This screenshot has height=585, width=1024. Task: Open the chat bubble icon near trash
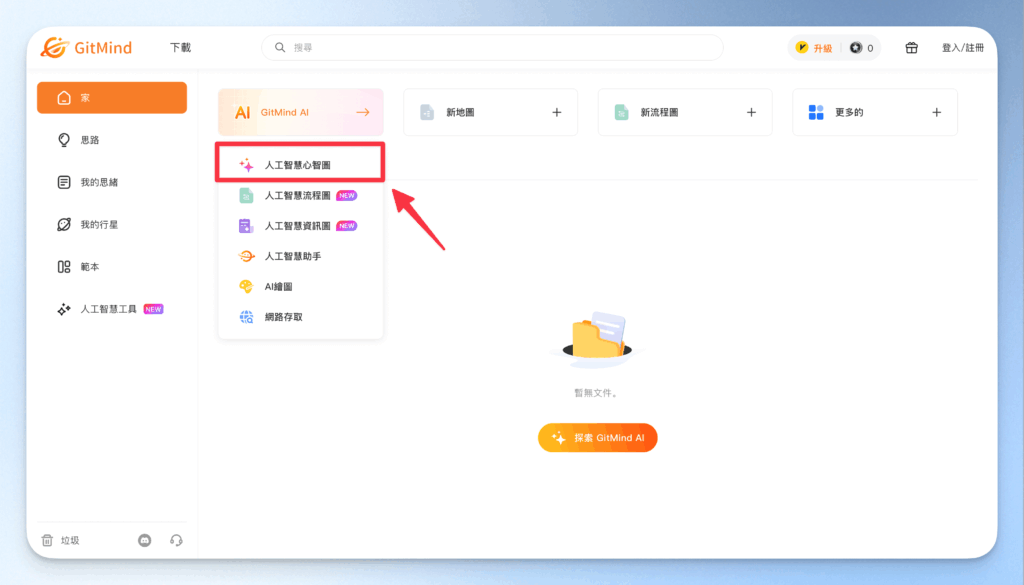[144, 539]
